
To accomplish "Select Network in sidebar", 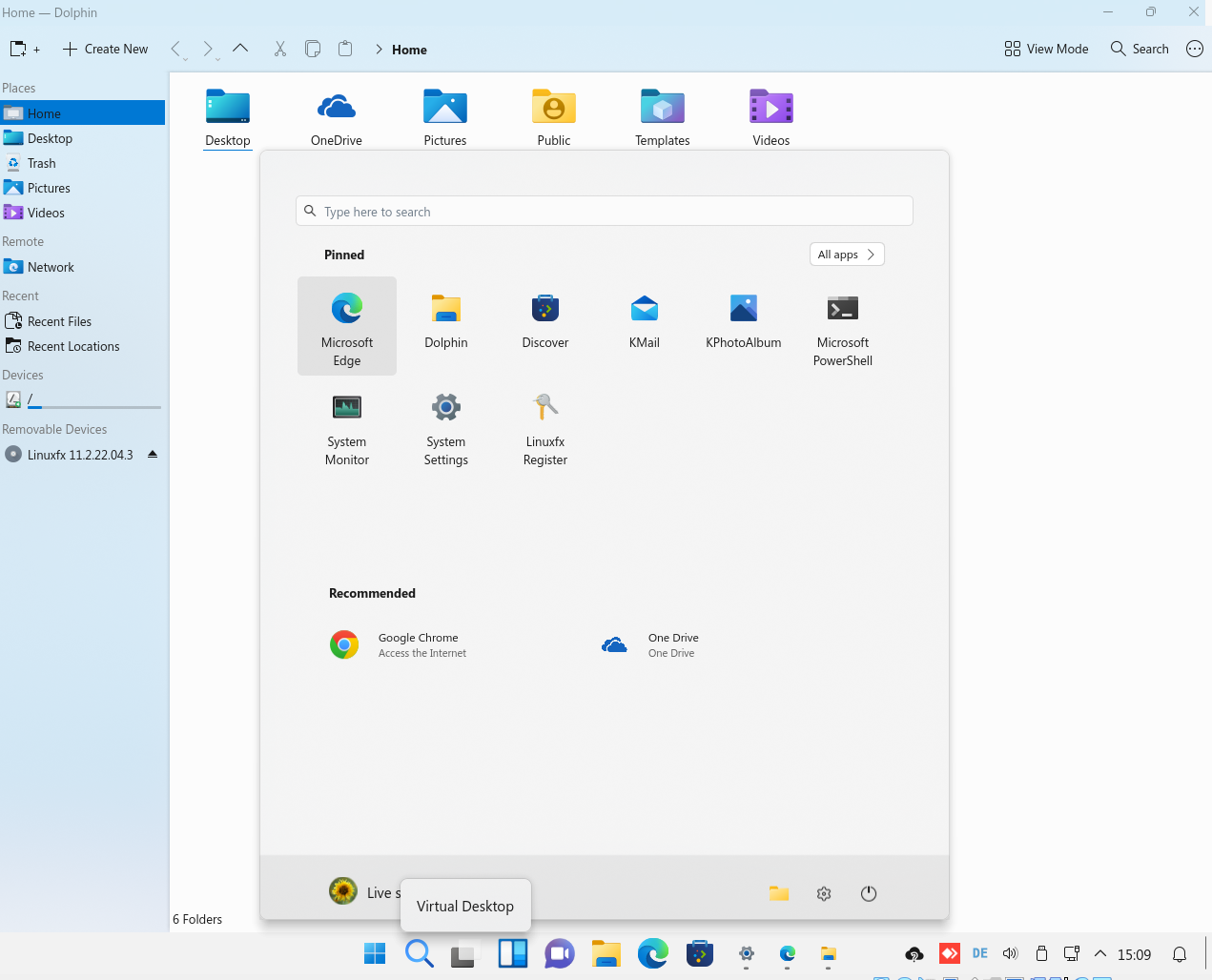I will [82, 267].
